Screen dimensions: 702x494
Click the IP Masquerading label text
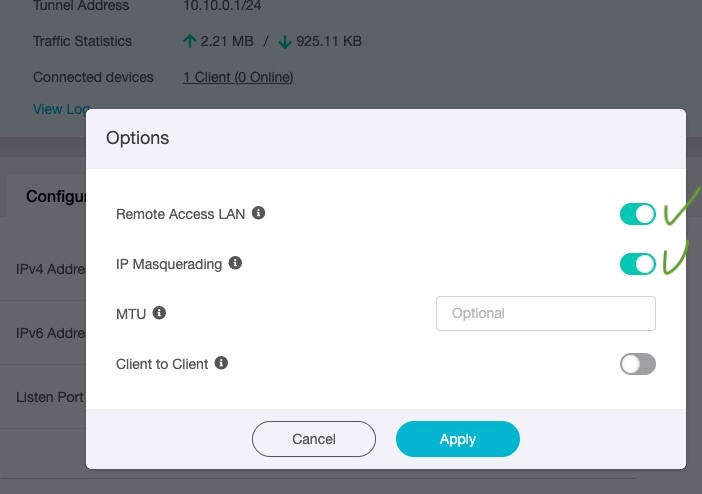[169, 264]
